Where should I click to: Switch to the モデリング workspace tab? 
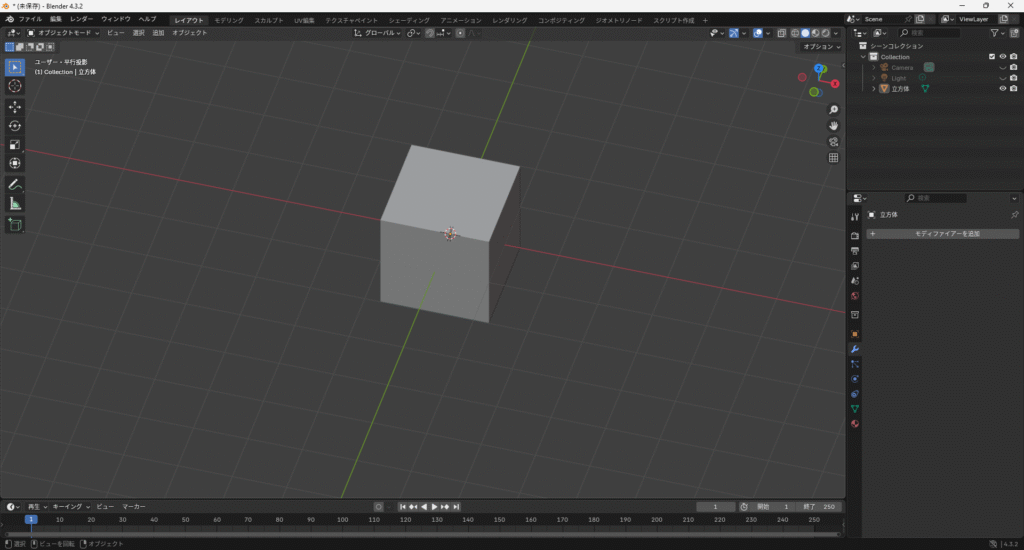tap(229, 20)
